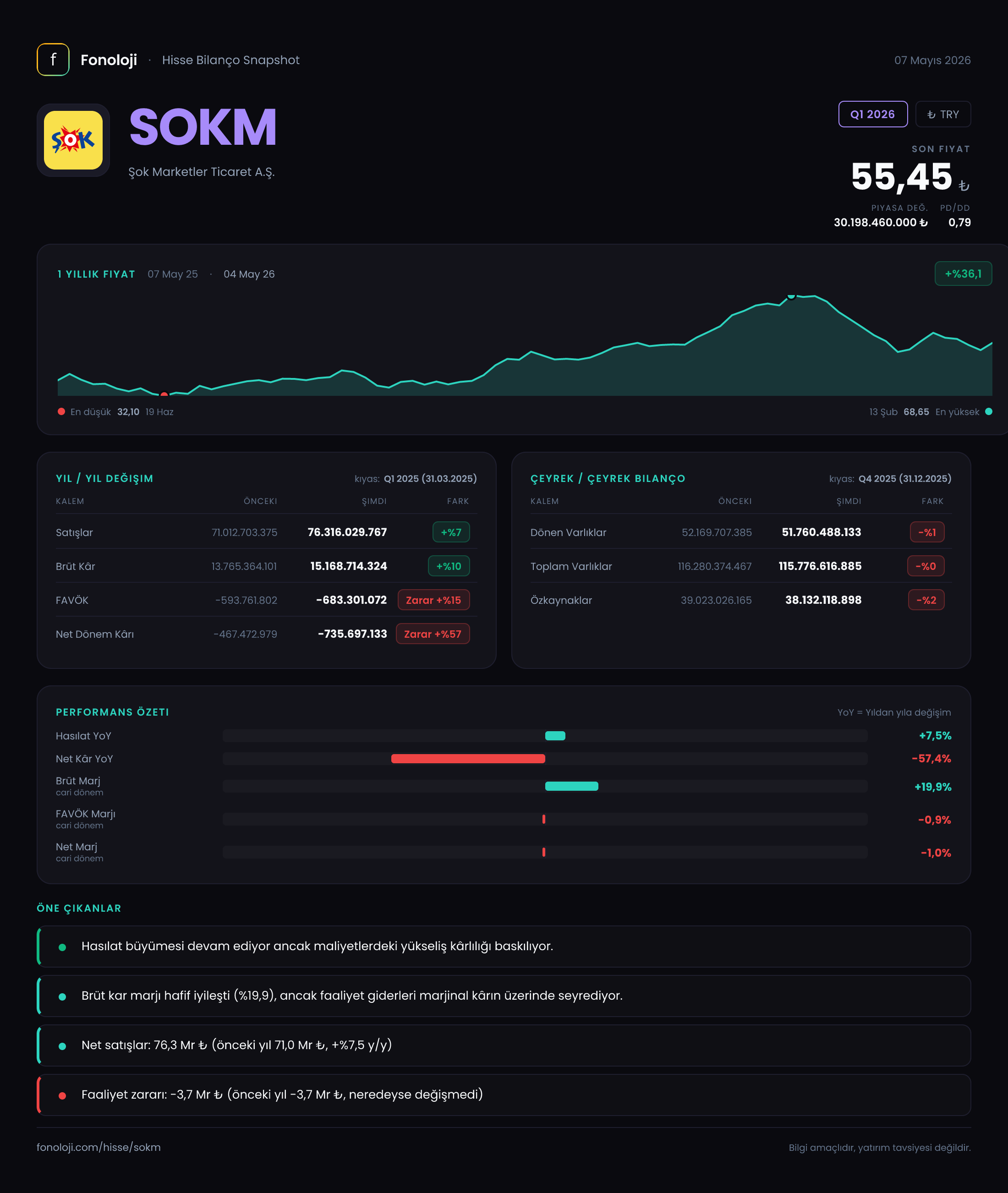Click the Brüt kar marjı hafif iyileşti highlight
1008x1193 pixels.
click(x=504, y=995)
